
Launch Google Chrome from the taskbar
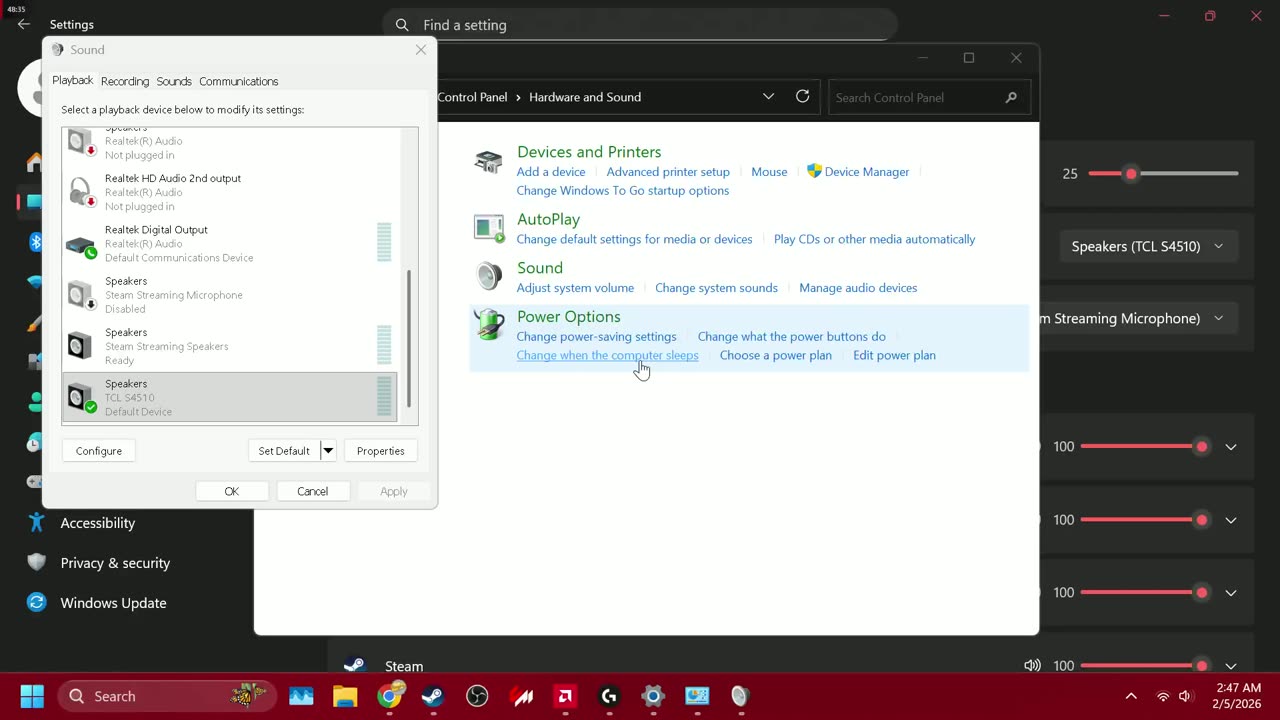click(390, 696)
